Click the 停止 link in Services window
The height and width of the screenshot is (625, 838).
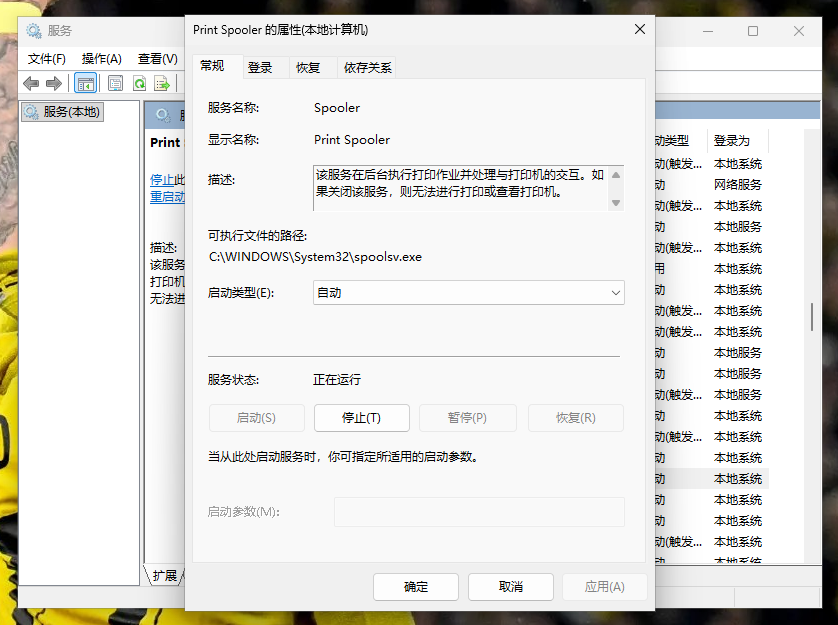point(162,180)
